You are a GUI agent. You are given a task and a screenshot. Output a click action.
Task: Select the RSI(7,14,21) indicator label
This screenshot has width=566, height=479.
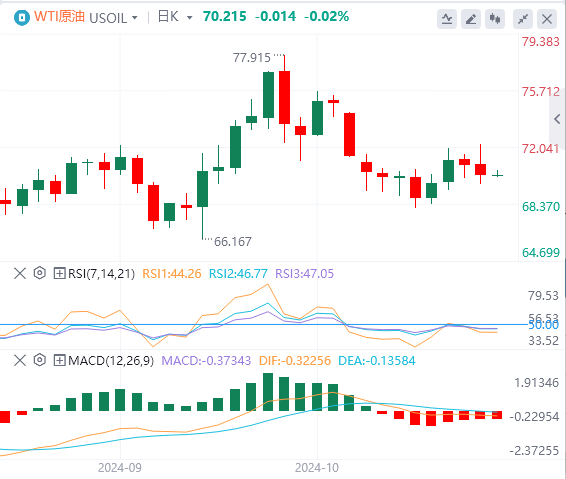101,274
